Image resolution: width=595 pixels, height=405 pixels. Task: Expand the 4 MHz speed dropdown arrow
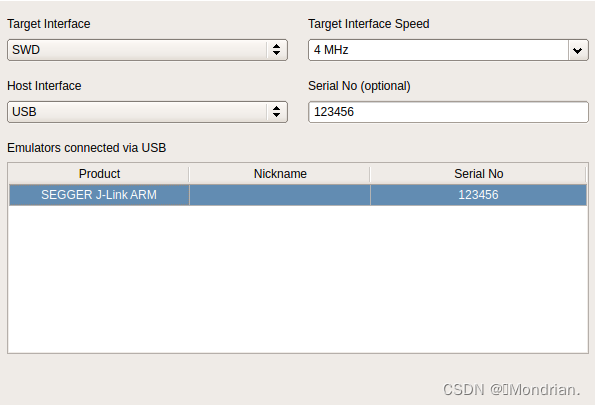click(578, 50)
